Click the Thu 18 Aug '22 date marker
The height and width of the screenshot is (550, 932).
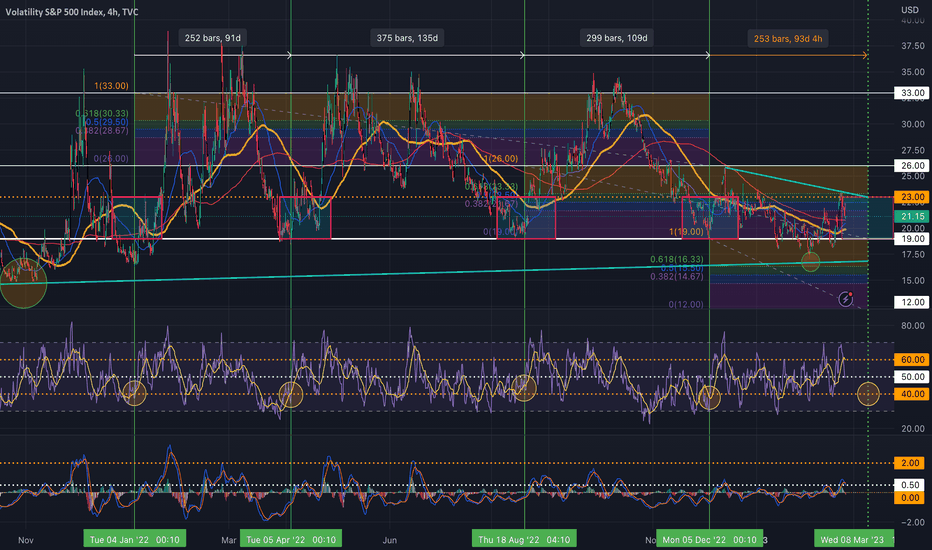524,539
